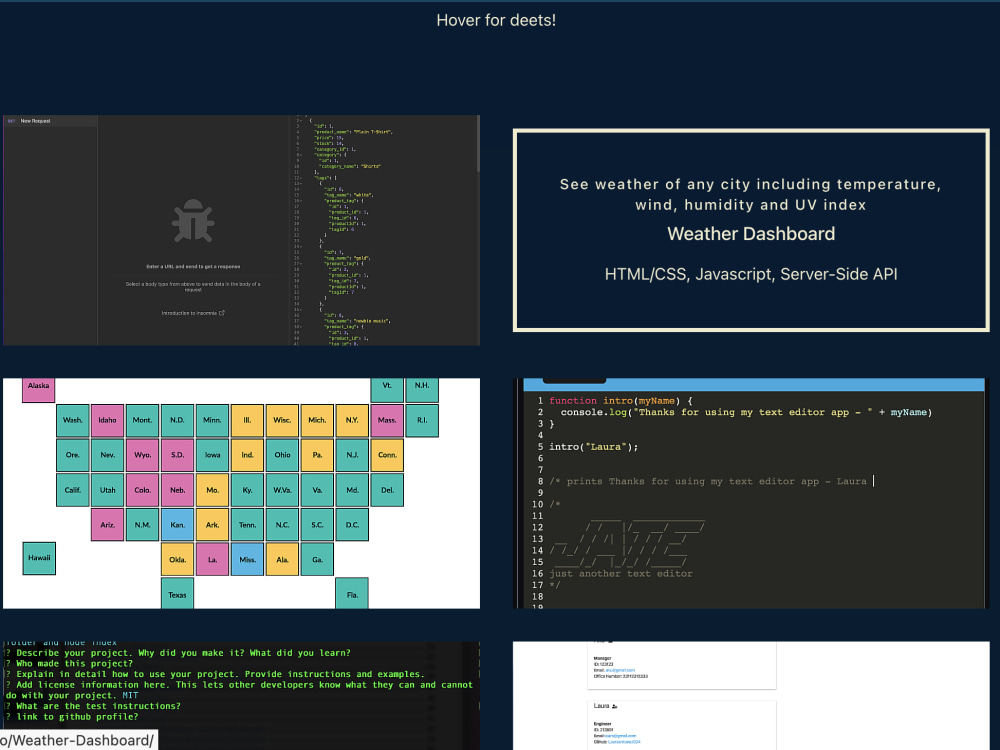Select the Wash. state tile
The width and height of the screenshot is (1000, 750).
point(73,420)
